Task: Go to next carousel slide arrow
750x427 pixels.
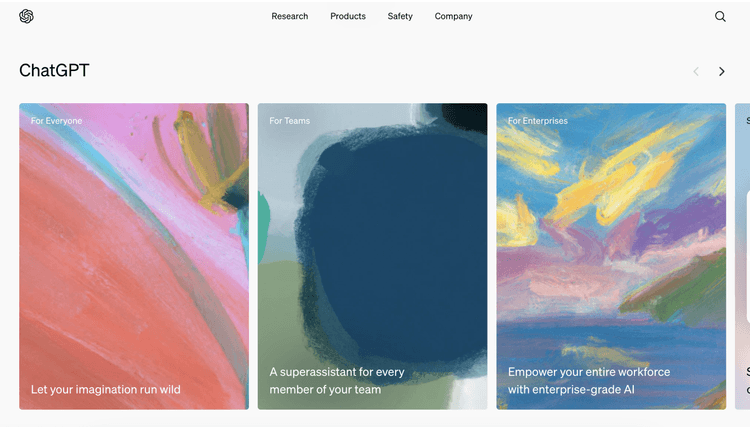Action: click(x=721, y=72)
